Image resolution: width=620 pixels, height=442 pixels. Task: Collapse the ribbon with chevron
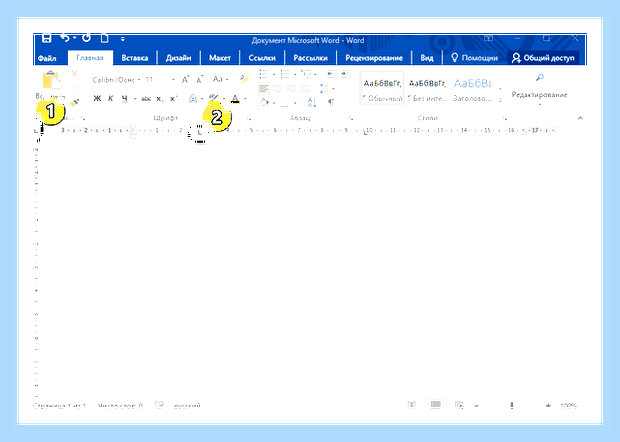point(580,118)
